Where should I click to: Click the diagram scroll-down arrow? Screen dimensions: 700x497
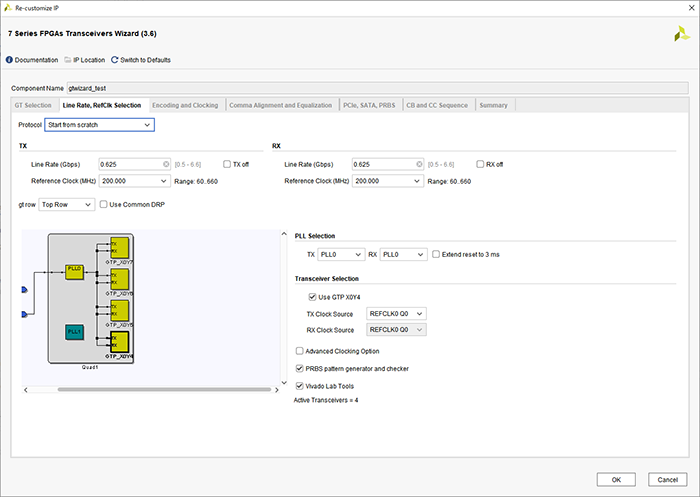point(284,383)
